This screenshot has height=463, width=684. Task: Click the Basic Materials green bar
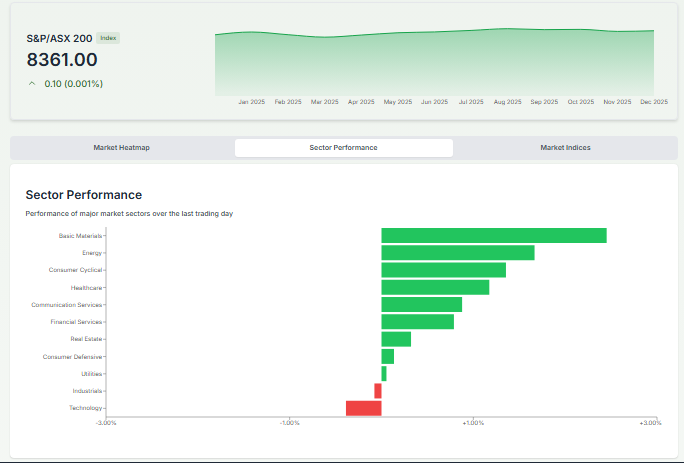point(494,236)
